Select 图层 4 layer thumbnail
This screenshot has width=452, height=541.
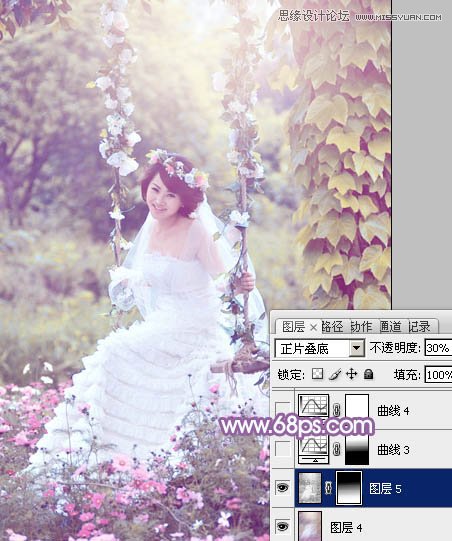[x=309, y=526]
